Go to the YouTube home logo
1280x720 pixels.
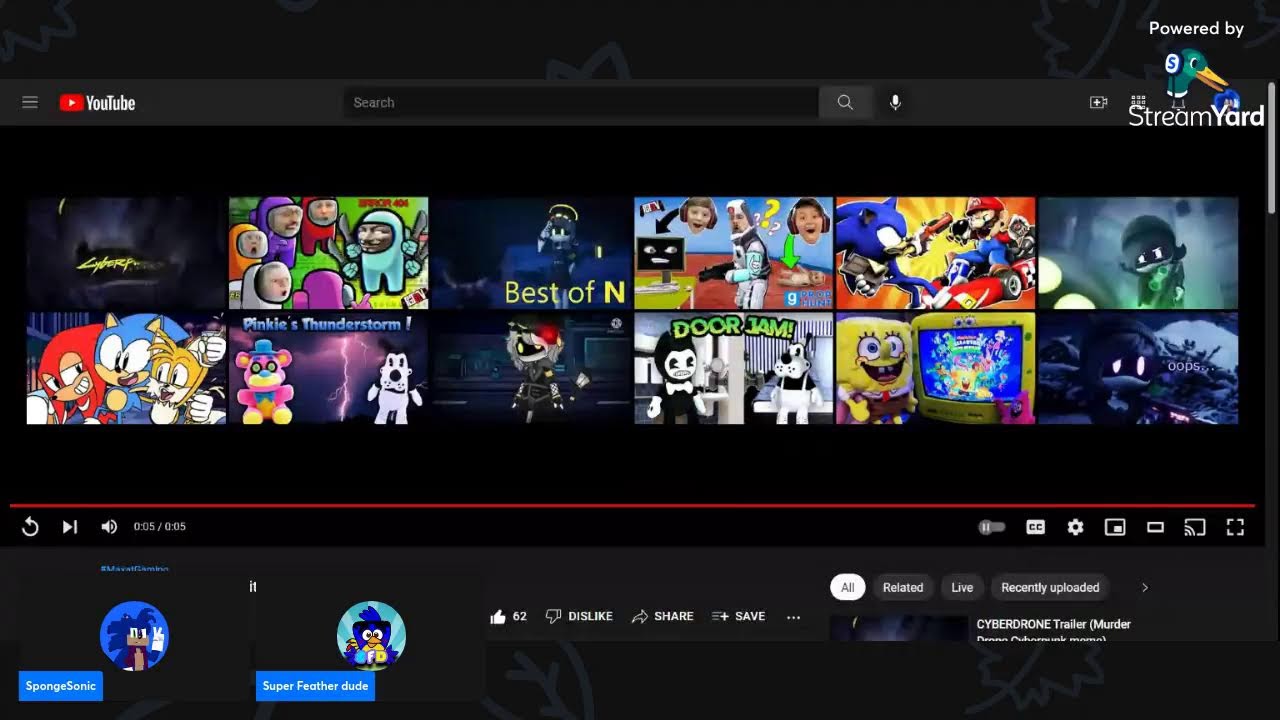click(x=97, y=103)
